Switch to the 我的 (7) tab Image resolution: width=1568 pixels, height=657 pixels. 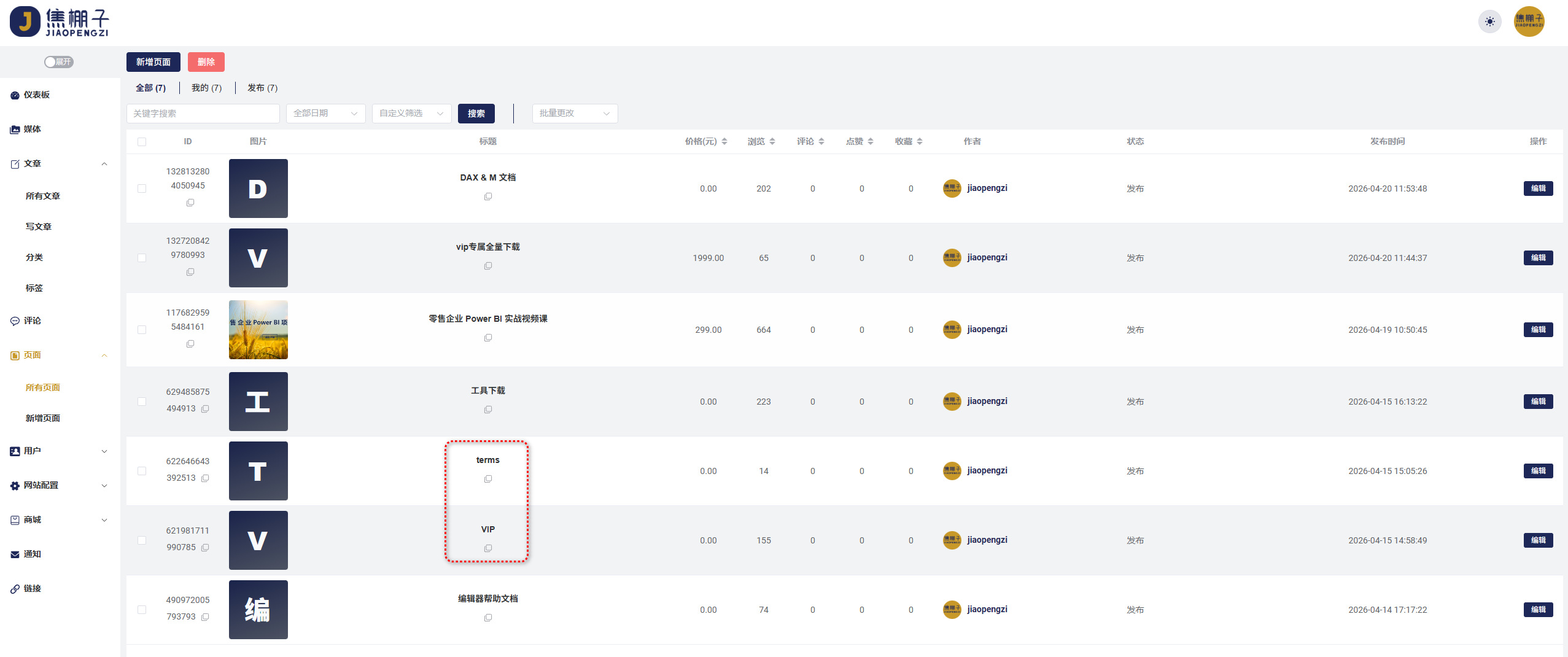click(x=206, y=88)
